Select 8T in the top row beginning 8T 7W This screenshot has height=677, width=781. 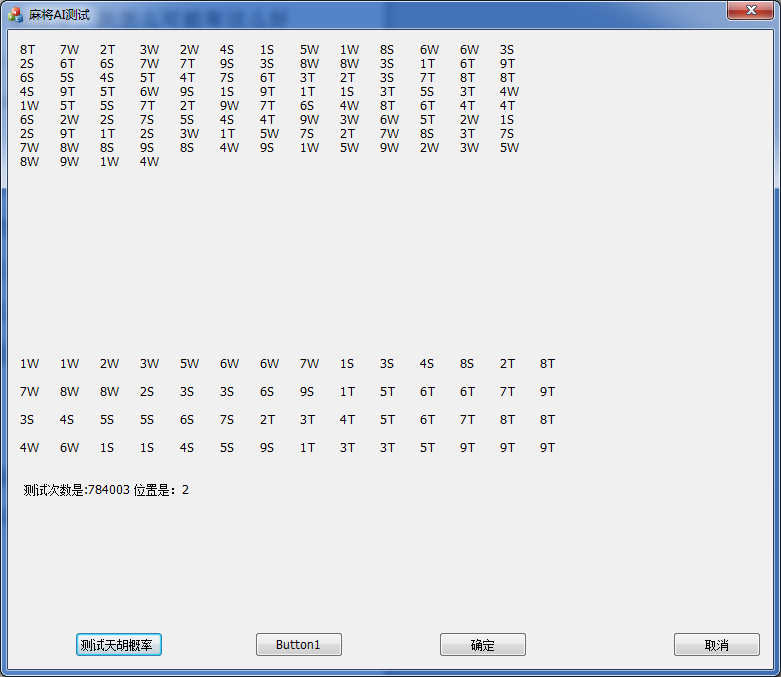coord(27,50)
